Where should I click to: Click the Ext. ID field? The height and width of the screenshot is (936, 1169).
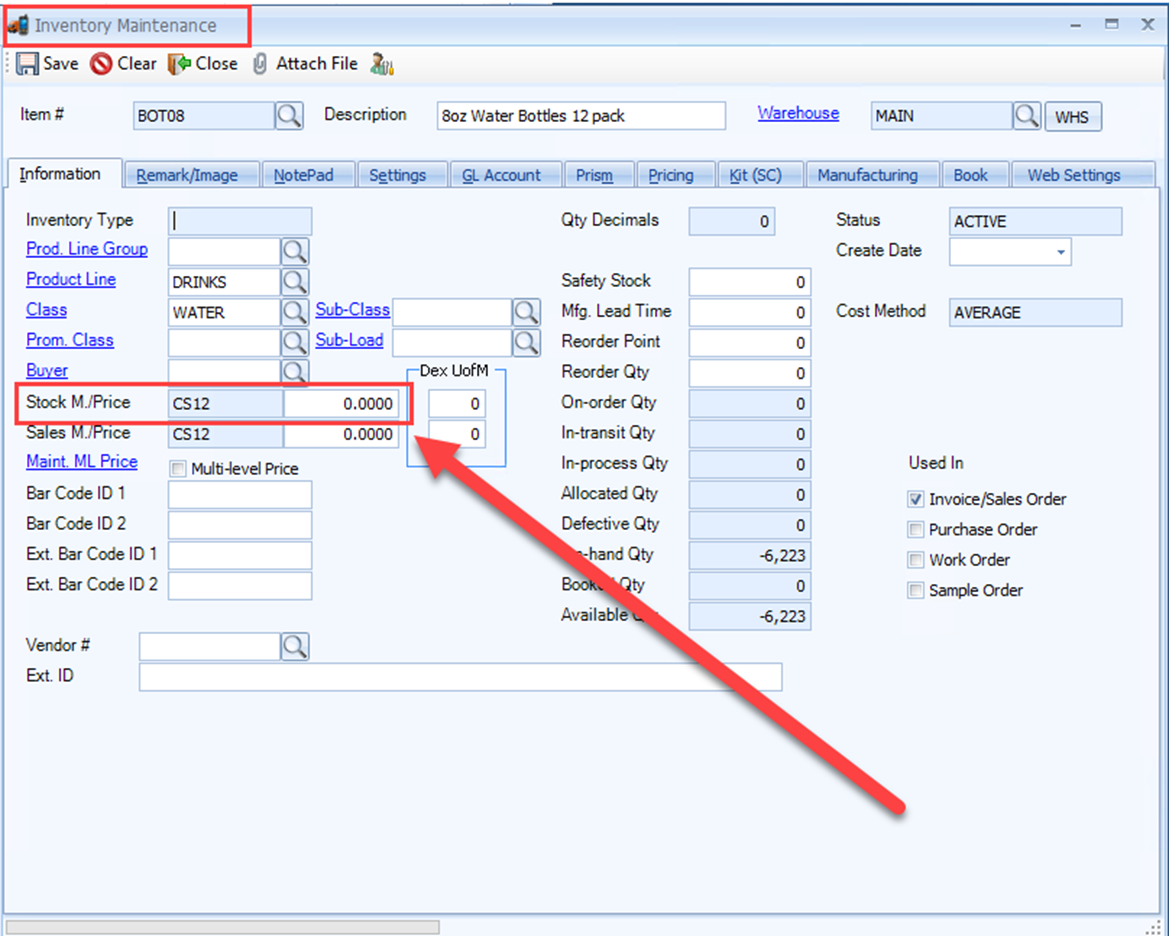point(461,677)
